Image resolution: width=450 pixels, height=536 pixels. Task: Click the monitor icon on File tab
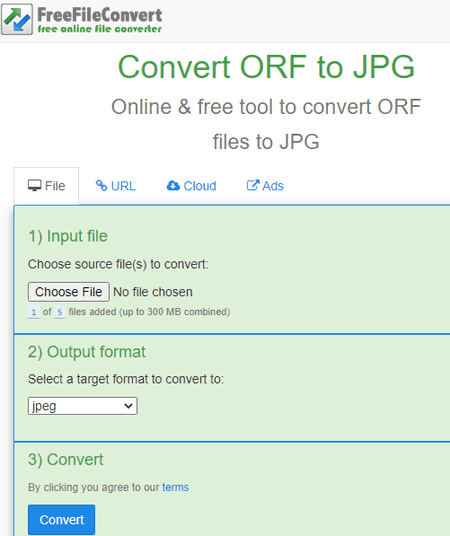pyautogui.click(x=35, y=186)
